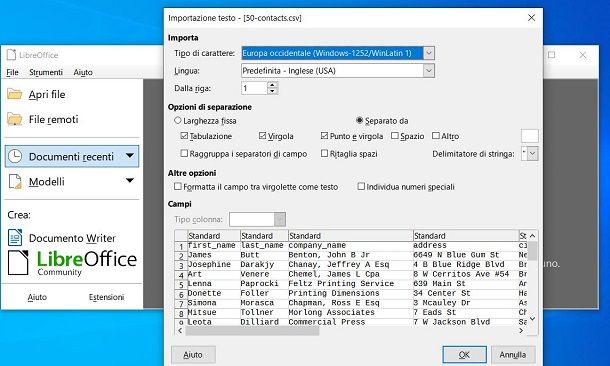Click LibreOffice document icon in title bar
610x366 pixels.
tap(11, 55)
